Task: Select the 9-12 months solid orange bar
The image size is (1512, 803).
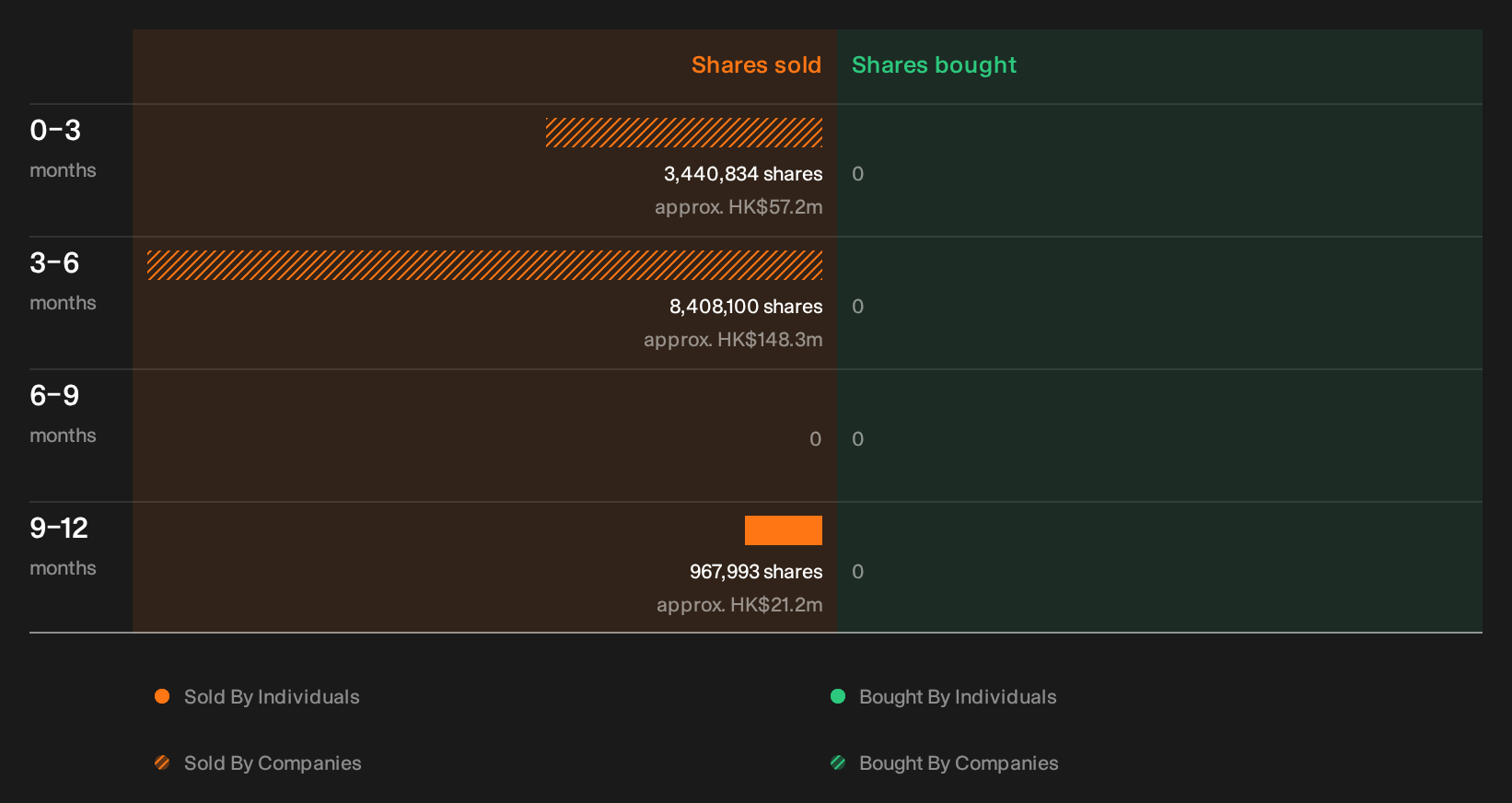Action: point(784,530)
